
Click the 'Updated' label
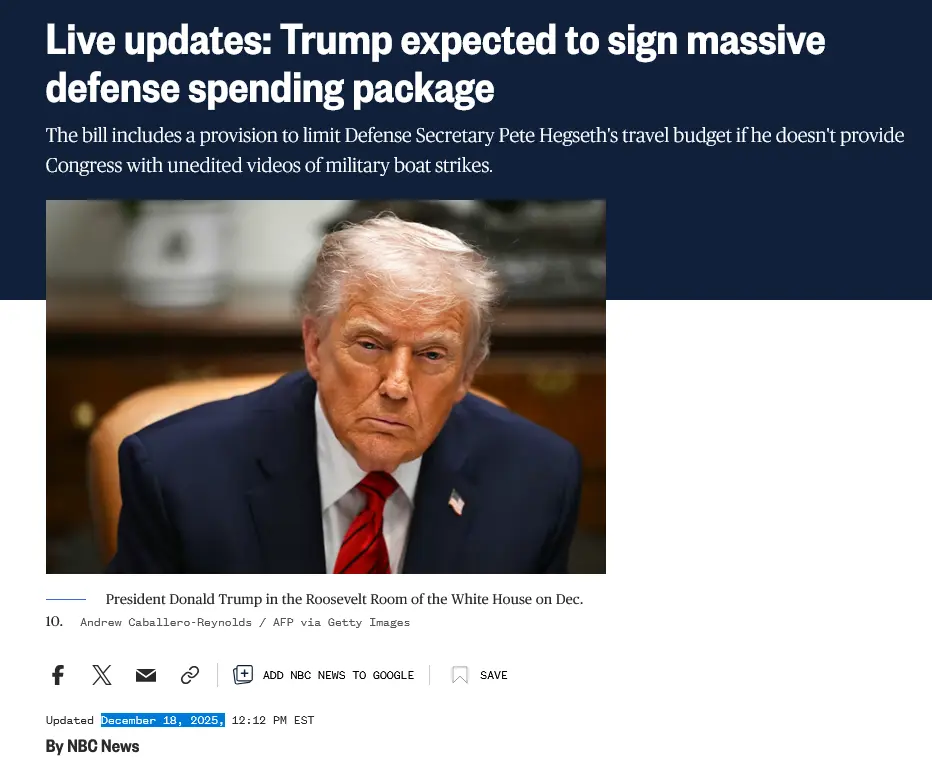pyautogui.click(x=70, y=720)
